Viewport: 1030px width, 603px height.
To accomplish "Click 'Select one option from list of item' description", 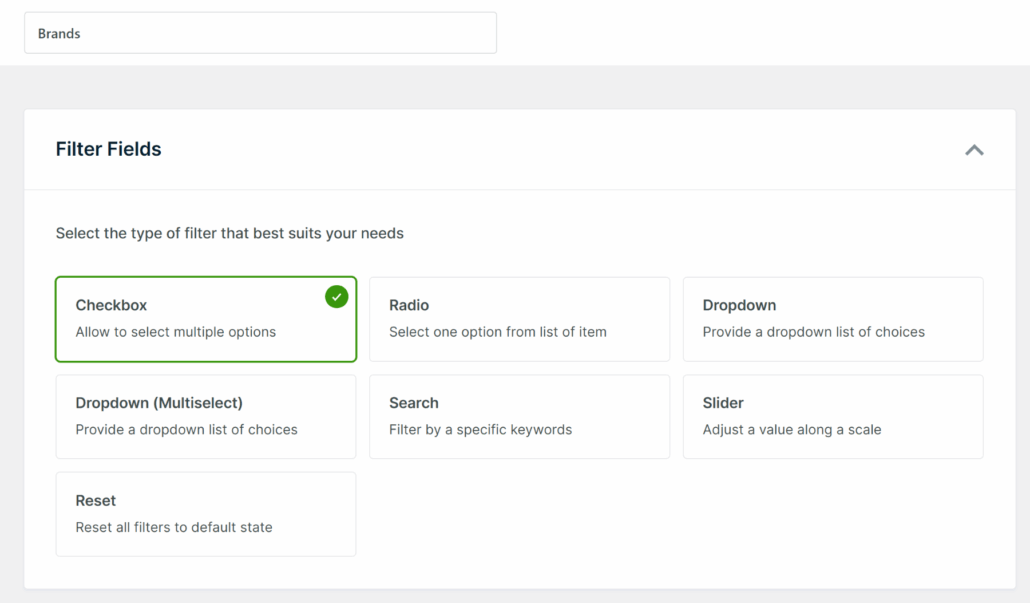I will 496,331.
